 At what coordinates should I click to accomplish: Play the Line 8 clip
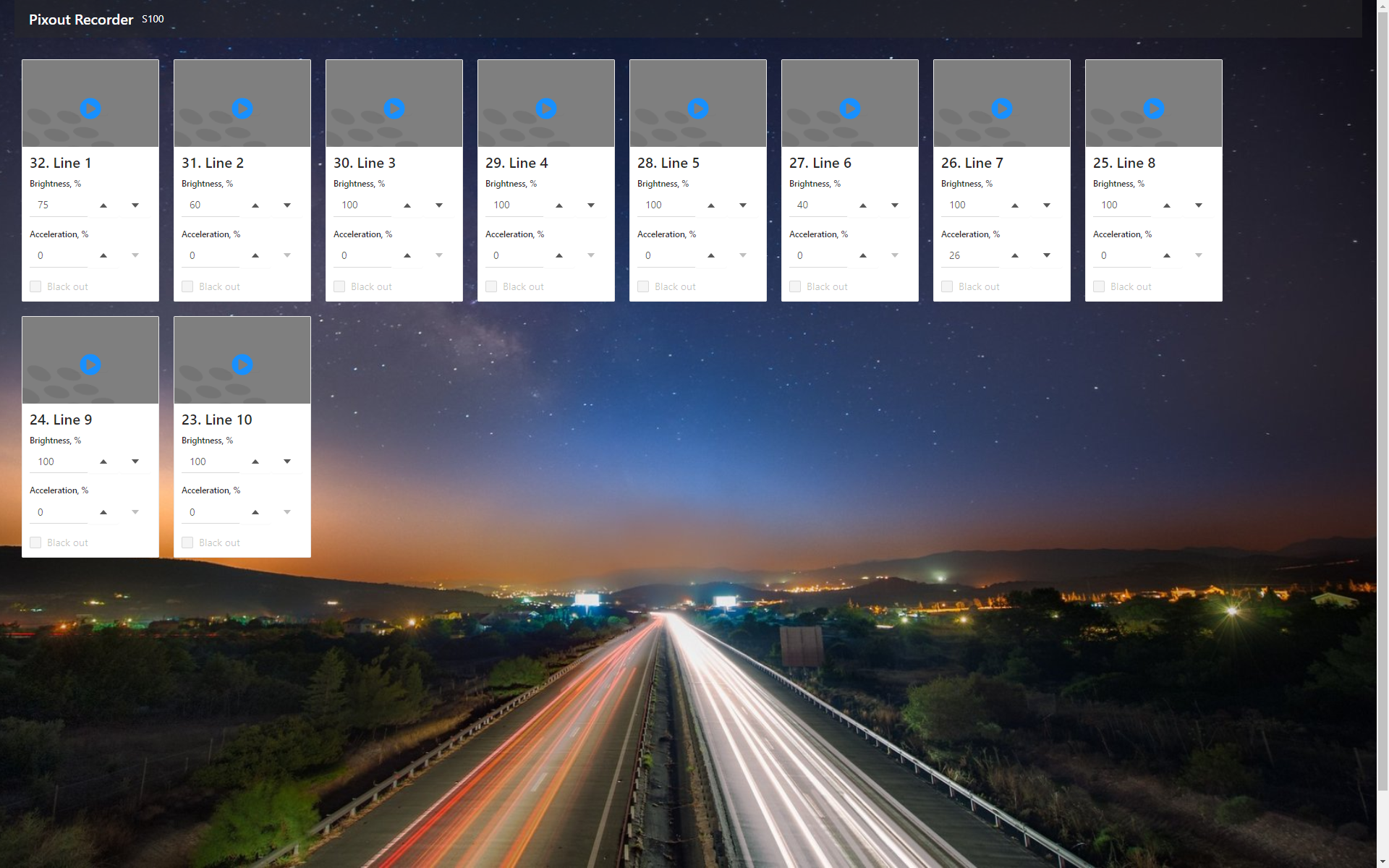[x=1153, y=108]
